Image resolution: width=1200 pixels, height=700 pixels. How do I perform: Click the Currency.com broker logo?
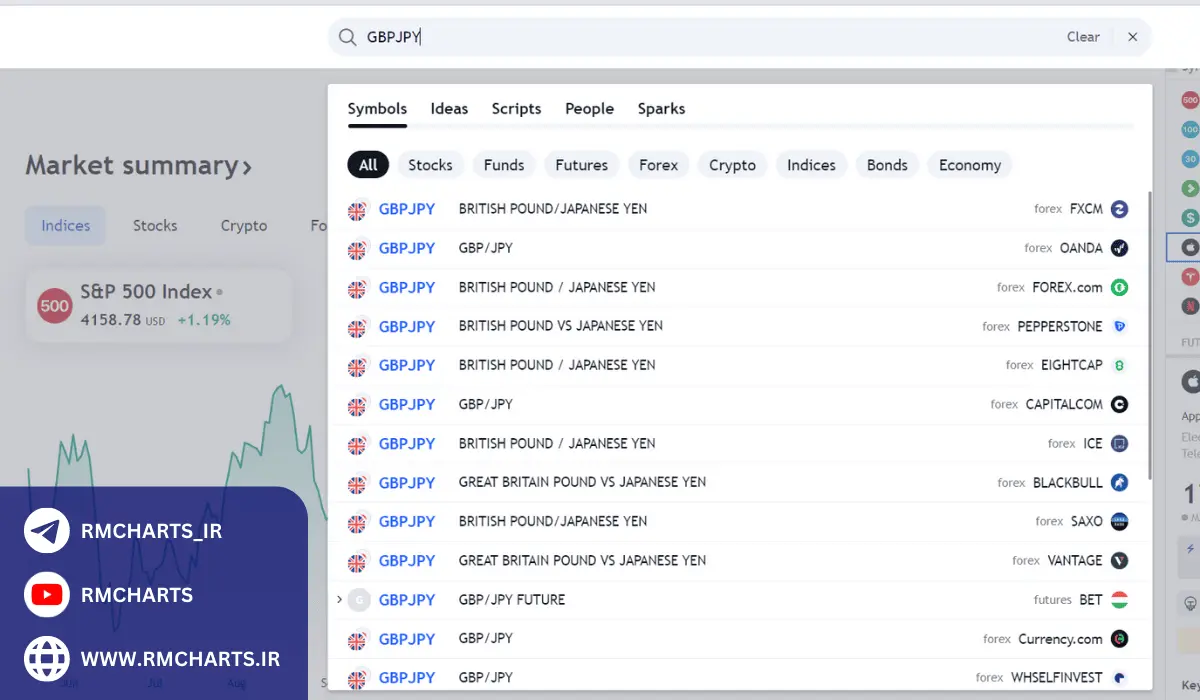pos(1118,638)
